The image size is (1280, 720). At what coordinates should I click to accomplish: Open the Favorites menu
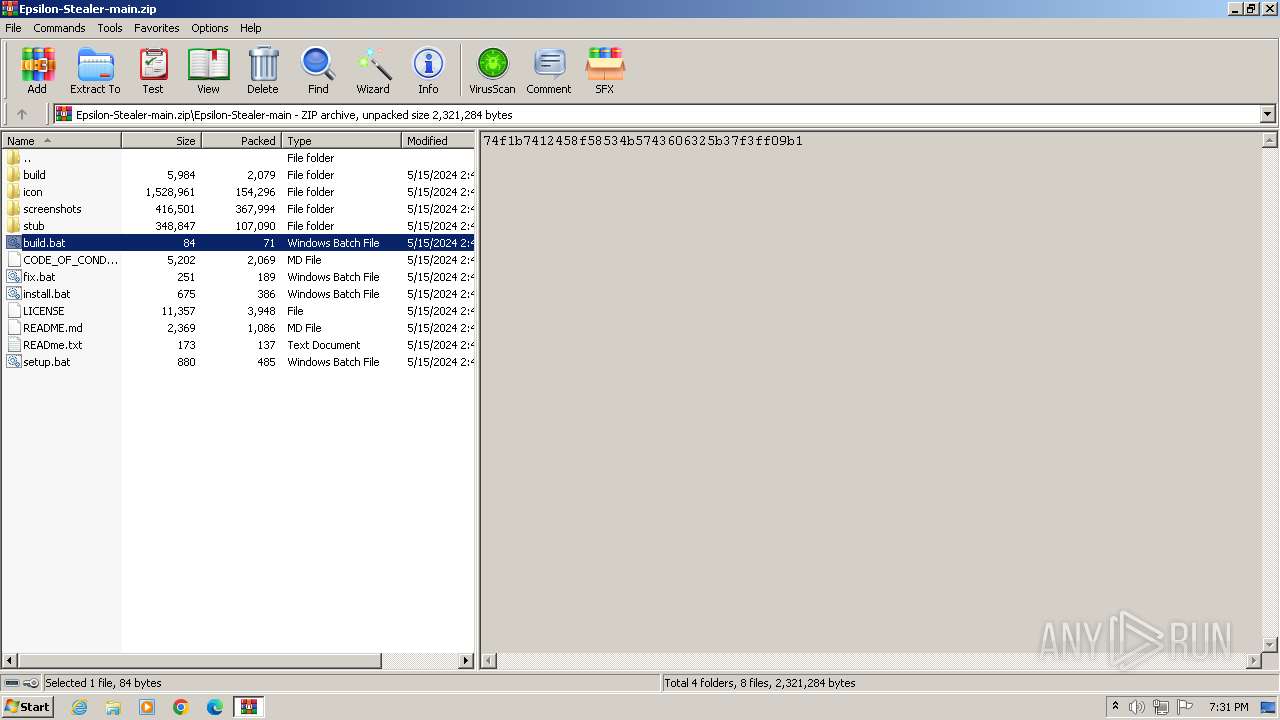click(157, 28)
